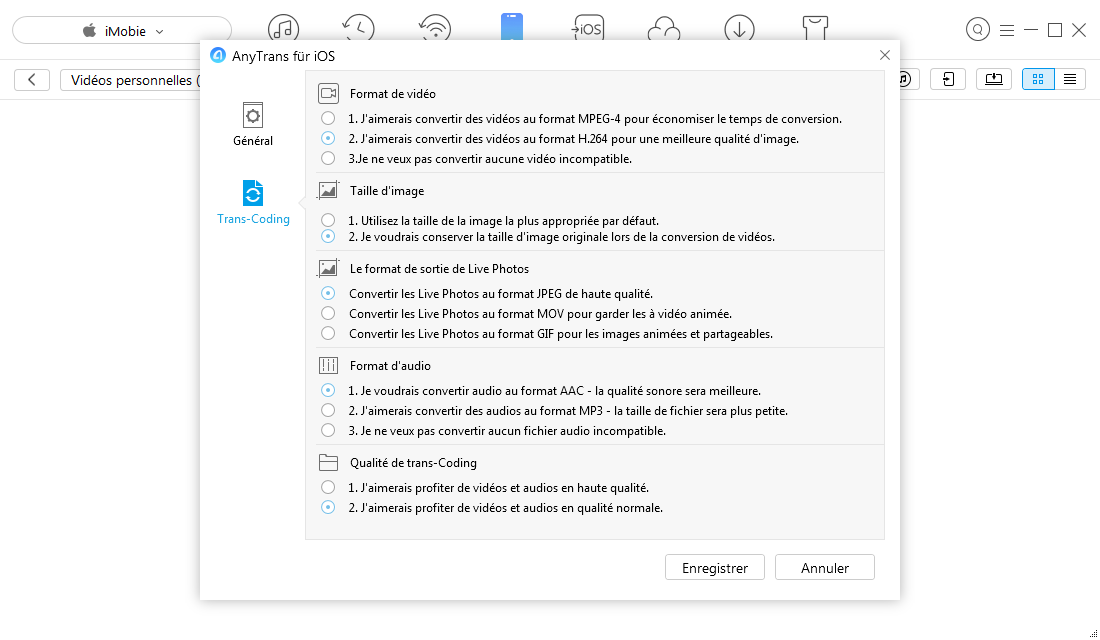
Task: Click the Vidéos personnelles breadcrumb
Action: pos(130,80)
